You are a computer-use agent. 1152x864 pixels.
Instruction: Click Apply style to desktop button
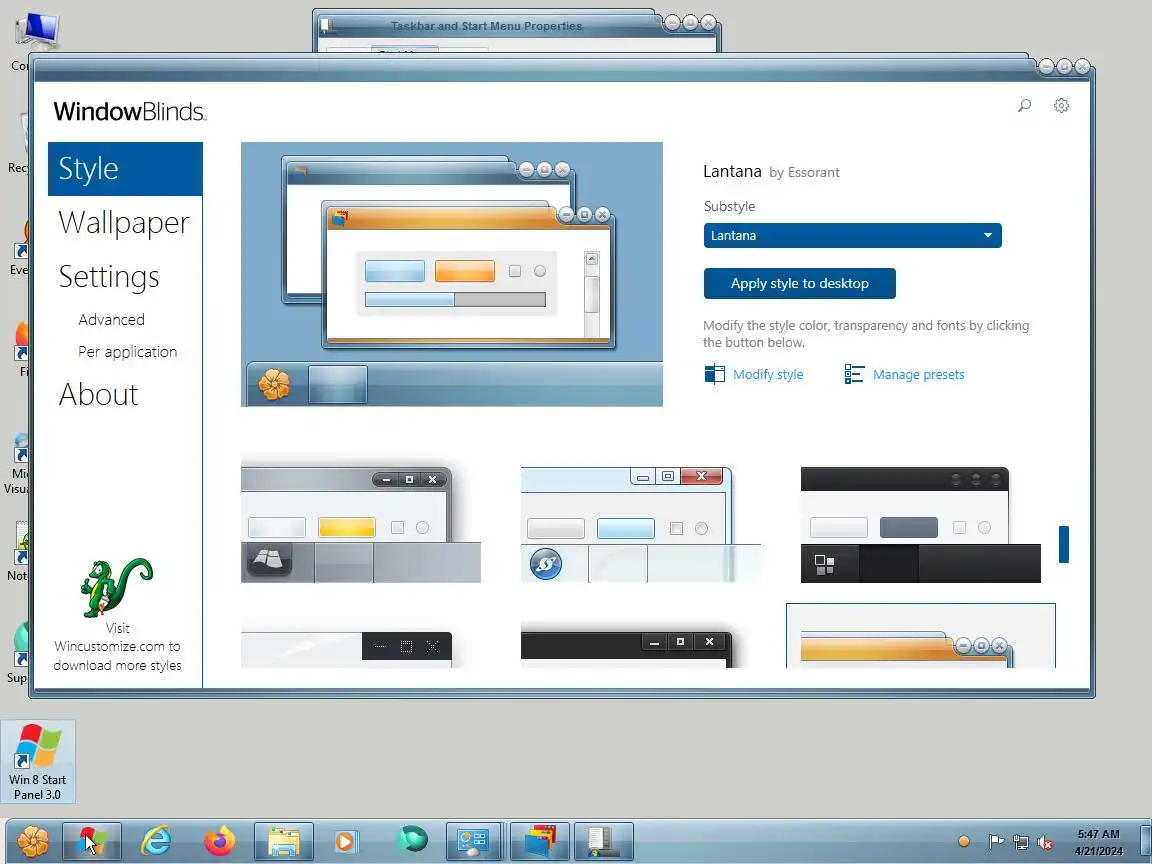tap(799, 284)
